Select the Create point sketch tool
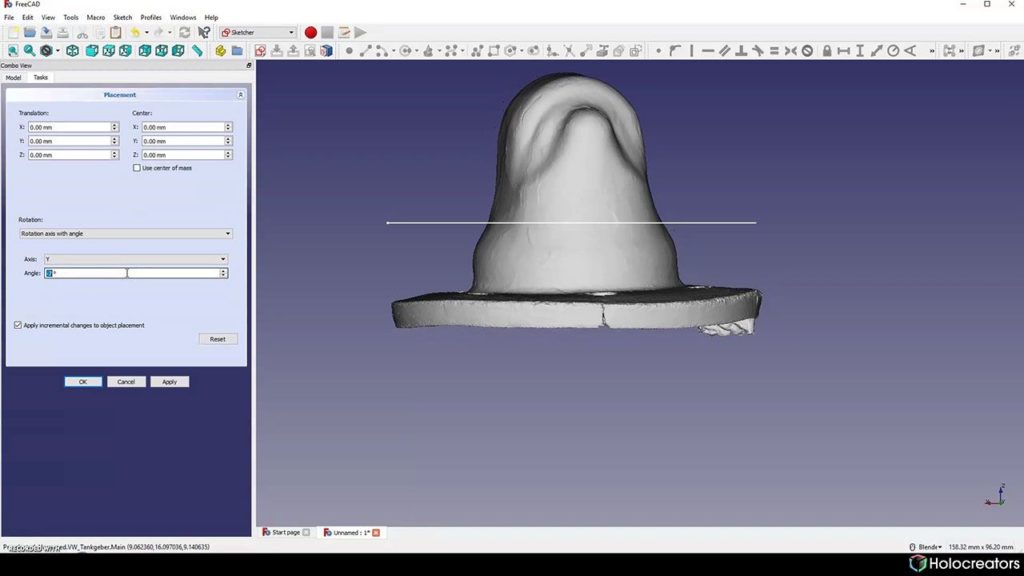Viewport: 1024px width, 576px height. pyautogui.click(x=349, y=51)
